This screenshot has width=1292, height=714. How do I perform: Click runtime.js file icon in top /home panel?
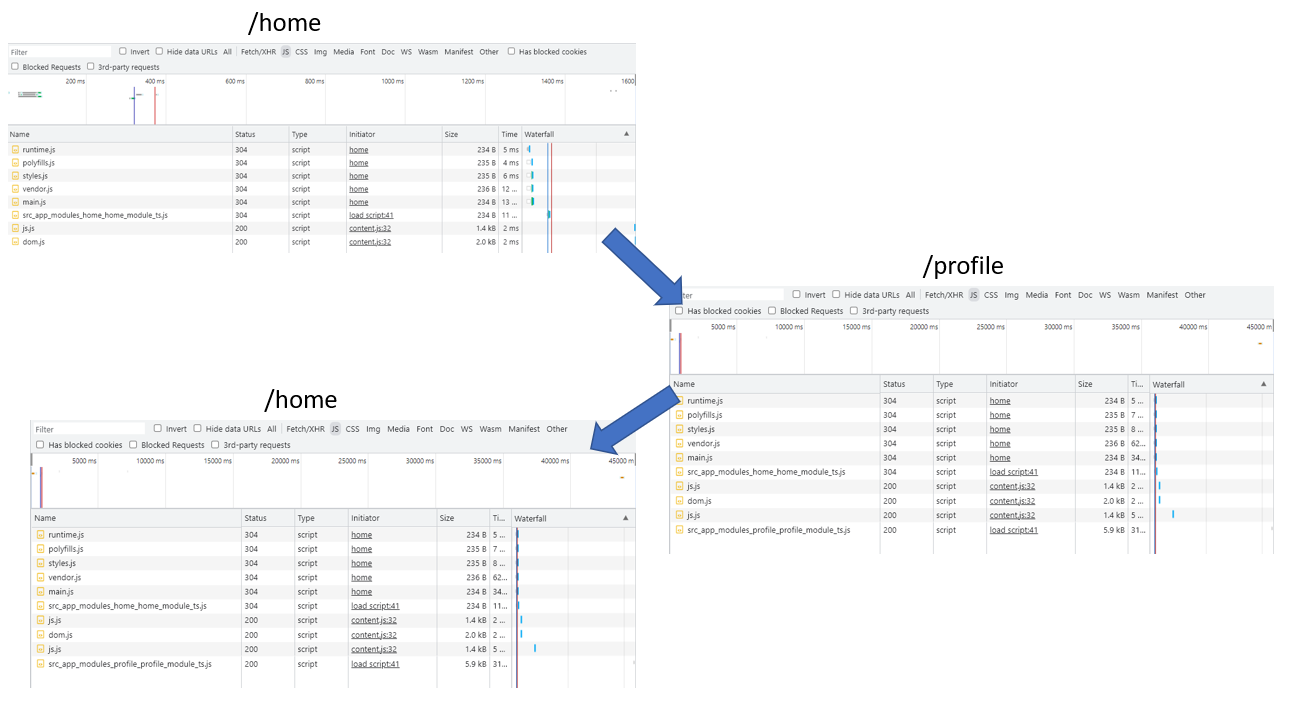tap(15, 150)
